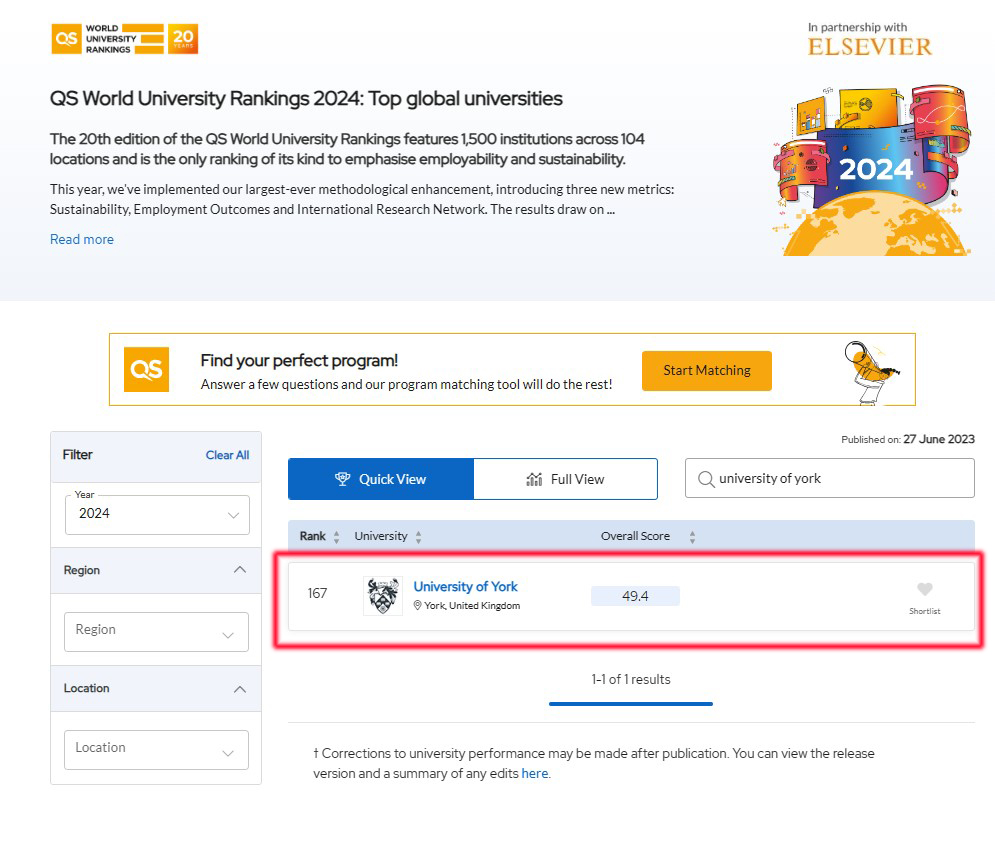The height and width of the screenshot is (850, 995).
Task: Click the QS logo in program banner
Action: [147, 369]
